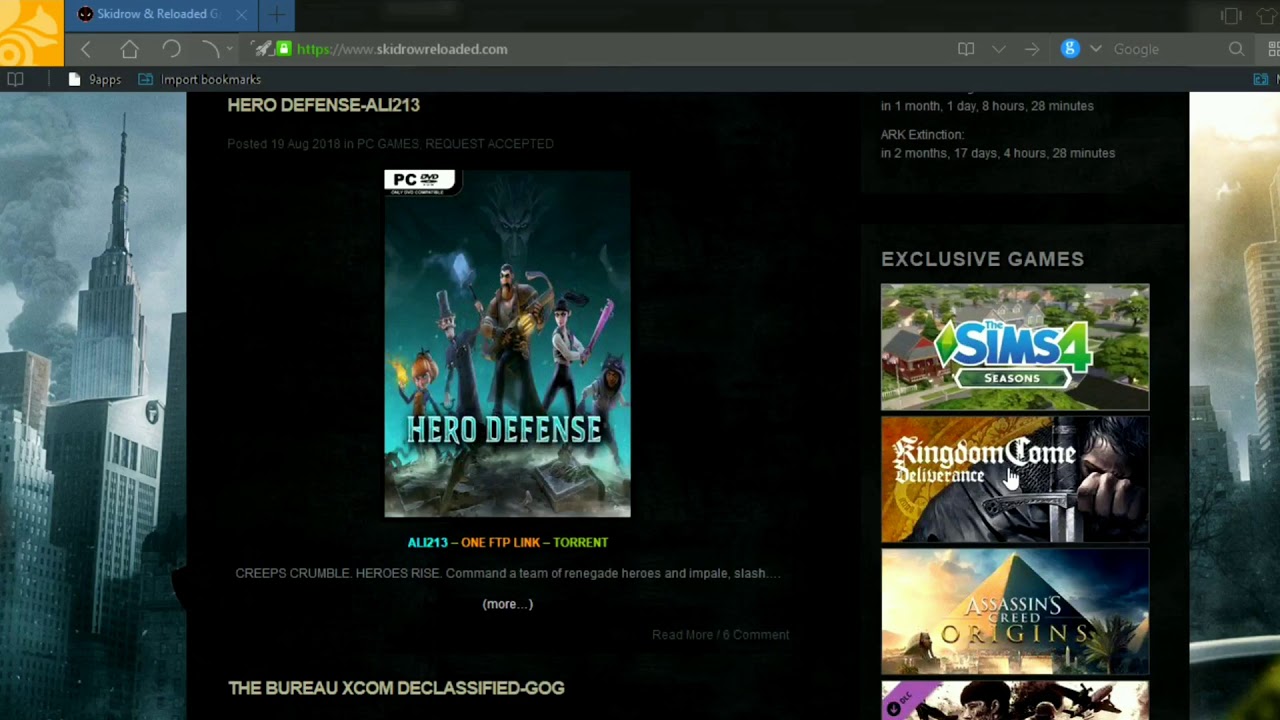The width and height of the screenshot is (1280, 720).
Task: Go to browser home page
Action: click(x=129, y=49)
